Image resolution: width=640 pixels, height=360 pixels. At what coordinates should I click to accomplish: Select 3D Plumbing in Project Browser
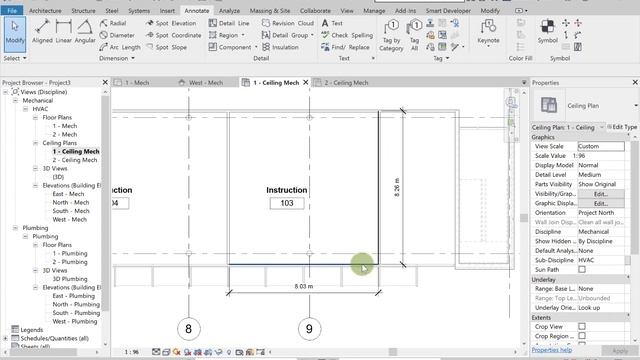pos(70,279)
